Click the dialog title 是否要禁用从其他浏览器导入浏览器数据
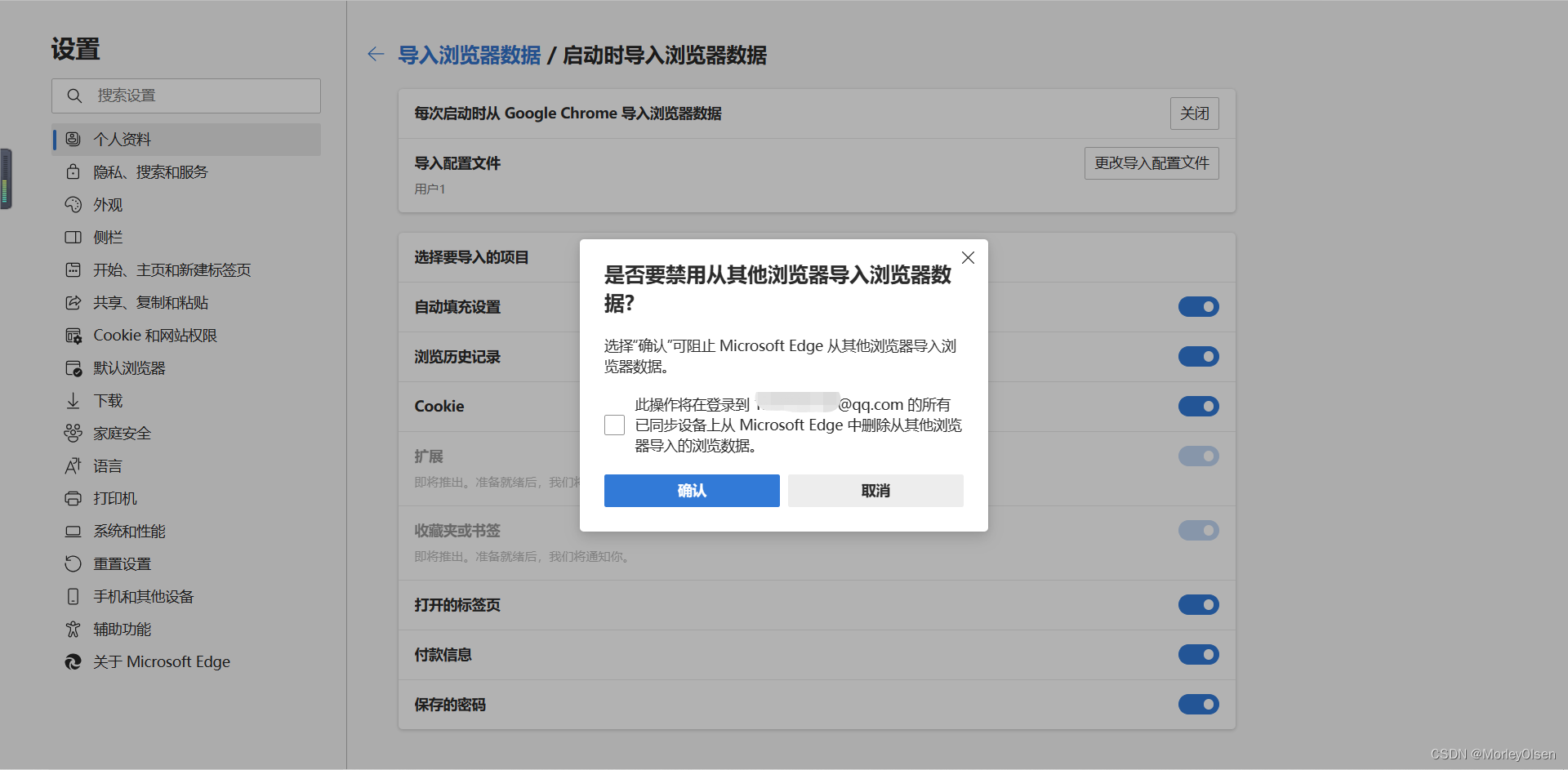This screenshot has width=1568, height=770. point(777,289)
